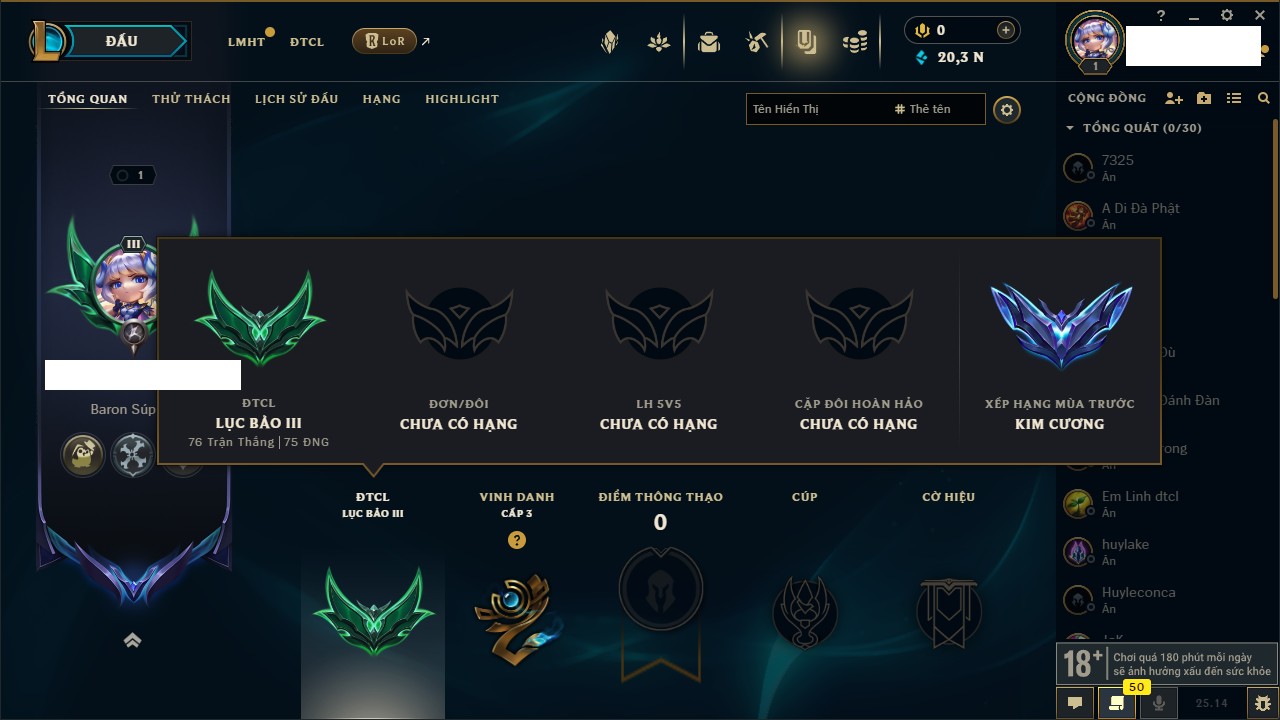Switch to the LỊCH SỬ ĐẤU tab
Viewport: 1280px width, 720px height.
(296, 99)
